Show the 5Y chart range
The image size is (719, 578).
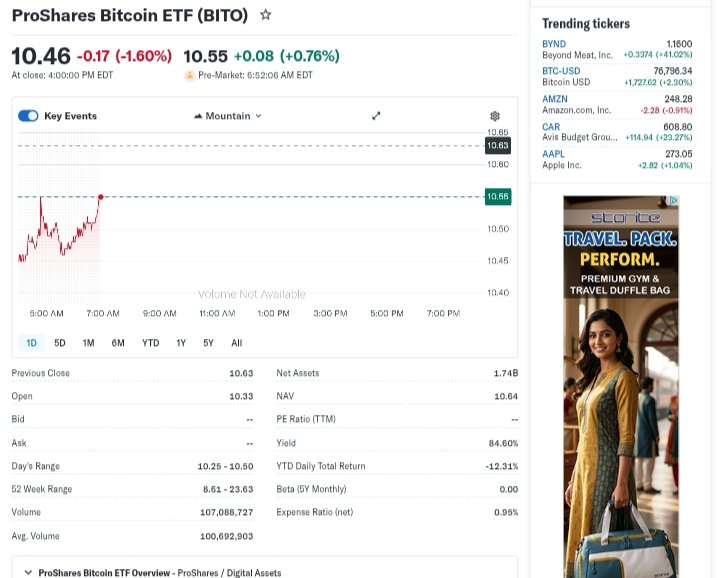coord(208,343)
